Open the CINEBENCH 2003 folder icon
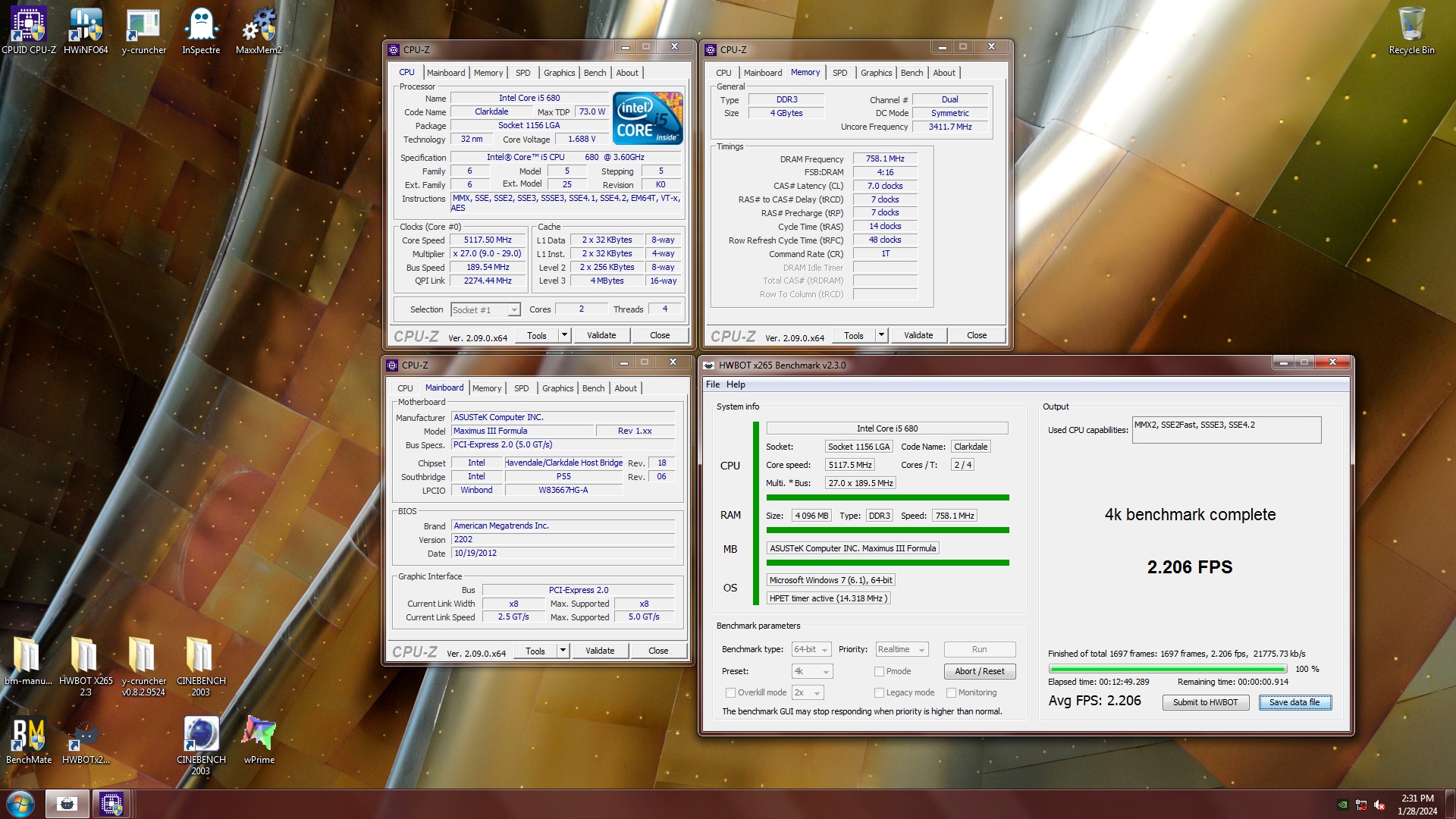Screen dimensions: 1456x819 (201, 666)
